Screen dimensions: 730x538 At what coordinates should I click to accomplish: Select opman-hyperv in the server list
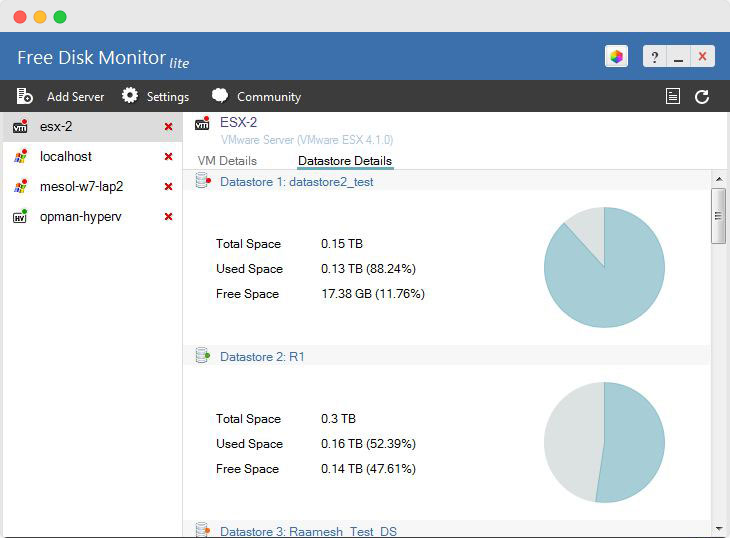coord(92,216)
